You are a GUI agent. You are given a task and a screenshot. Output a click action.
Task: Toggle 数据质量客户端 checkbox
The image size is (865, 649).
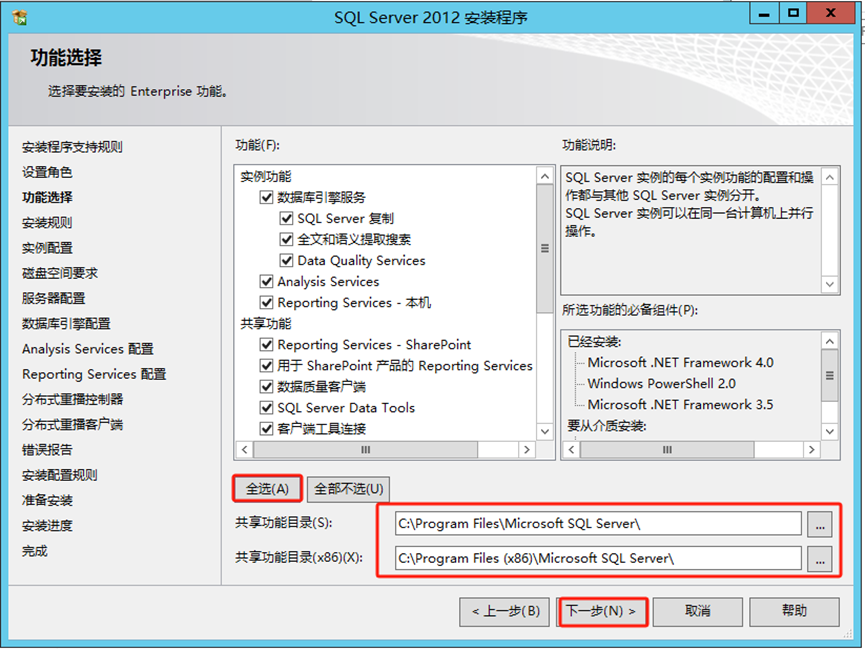pyautogui.click(x=266, y=387)
